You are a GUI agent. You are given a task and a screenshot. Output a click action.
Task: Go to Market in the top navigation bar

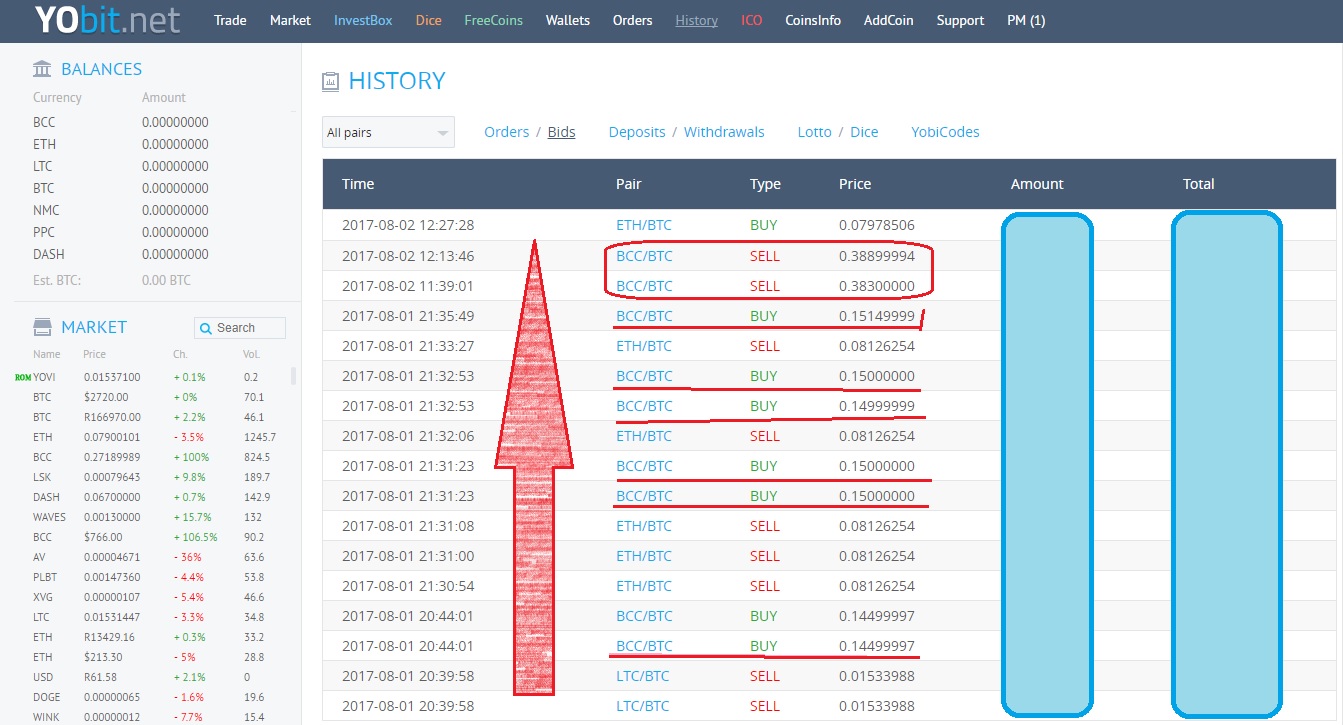(290, 20)
